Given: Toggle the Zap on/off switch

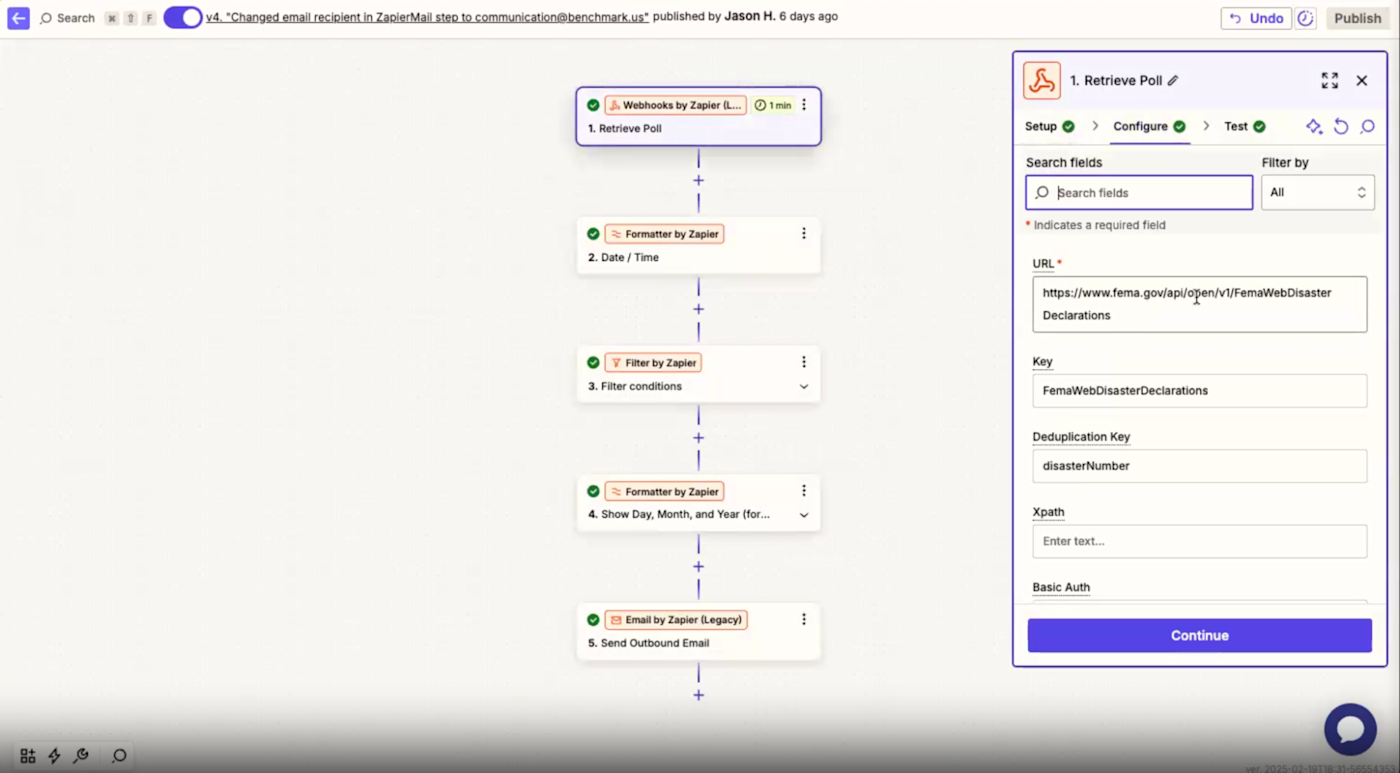Looking at the screenshot, I should (x=182, y=17).
